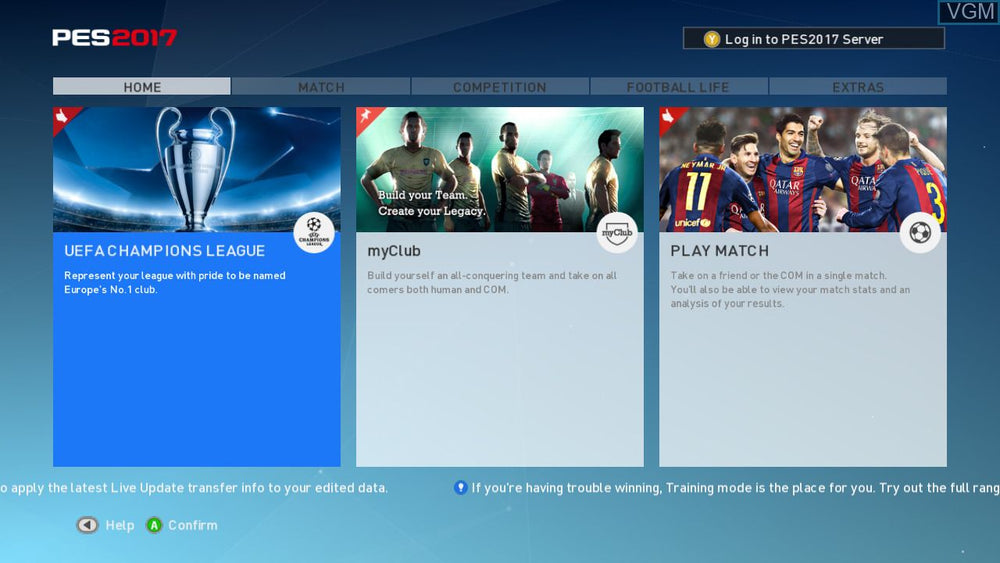Click the soccer ball Play Match badge
This screenshot has height=563, width=1000.
click(x=920, y=233)
